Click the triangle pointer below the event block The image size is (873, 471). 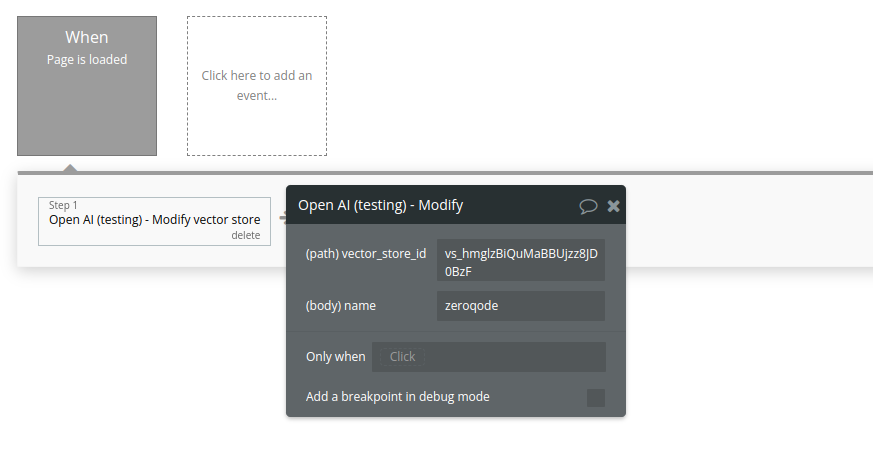[x=70, y=167]
